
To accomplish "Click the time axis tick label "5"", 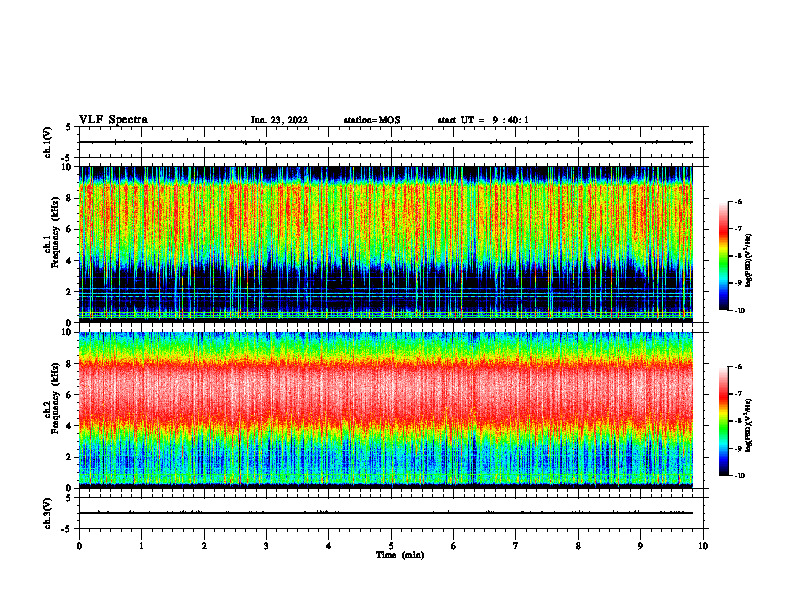I will pyautogui.click(x=391, y=546).
